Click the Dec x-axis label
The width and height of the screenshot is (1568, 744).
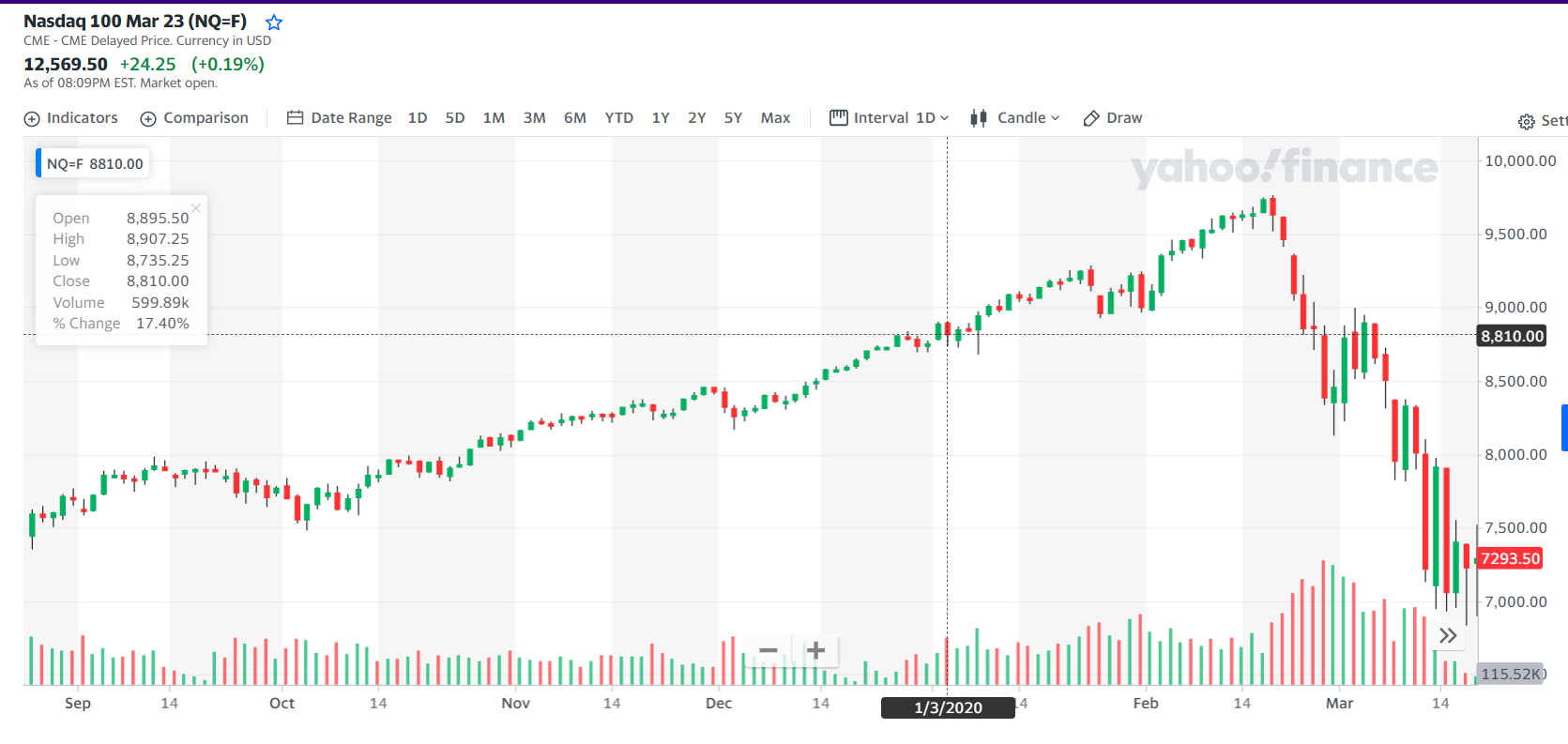point(719,703)
